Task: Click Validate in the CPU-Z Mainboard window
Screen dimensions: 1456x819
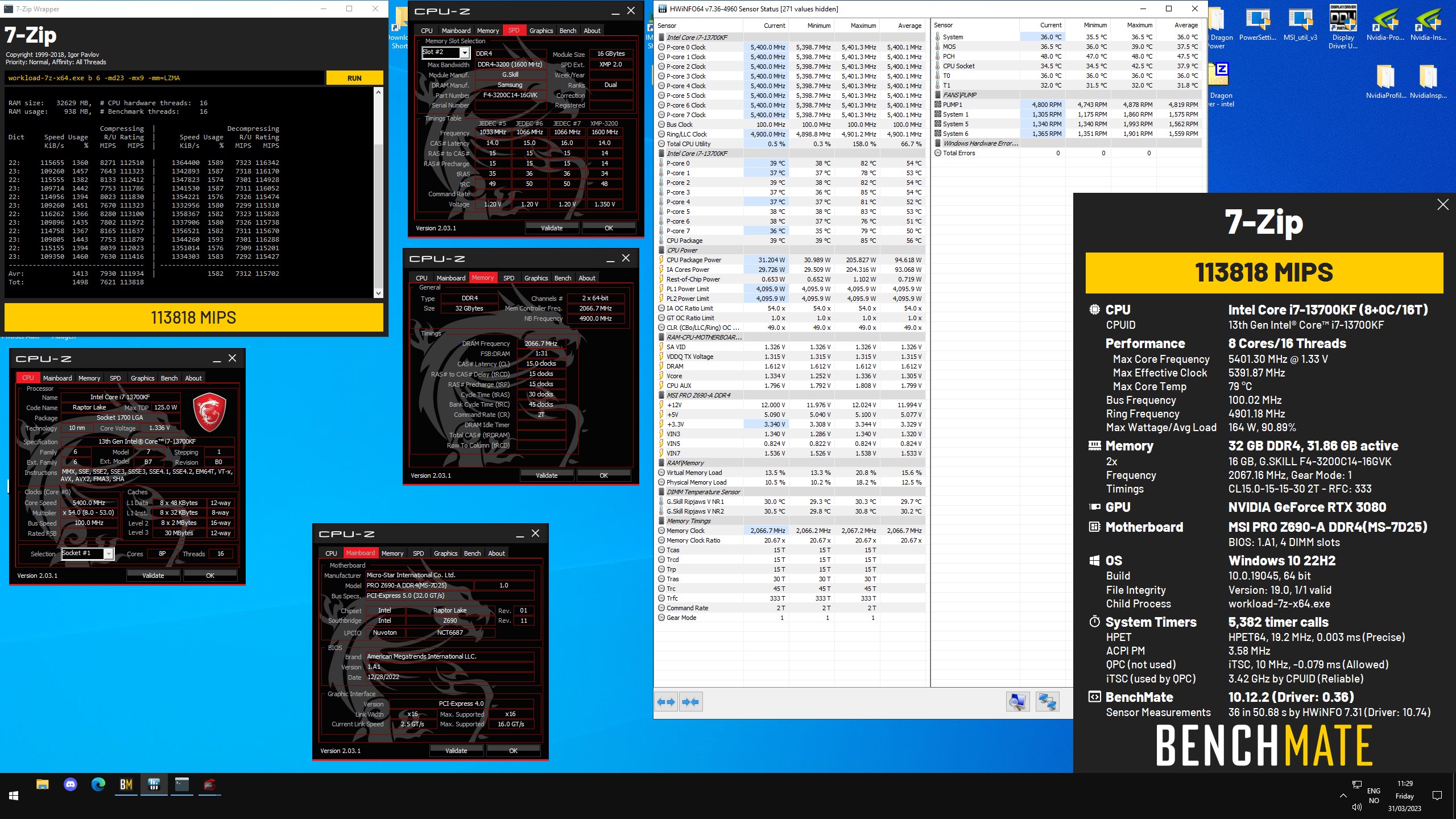Action: (456, 751)
